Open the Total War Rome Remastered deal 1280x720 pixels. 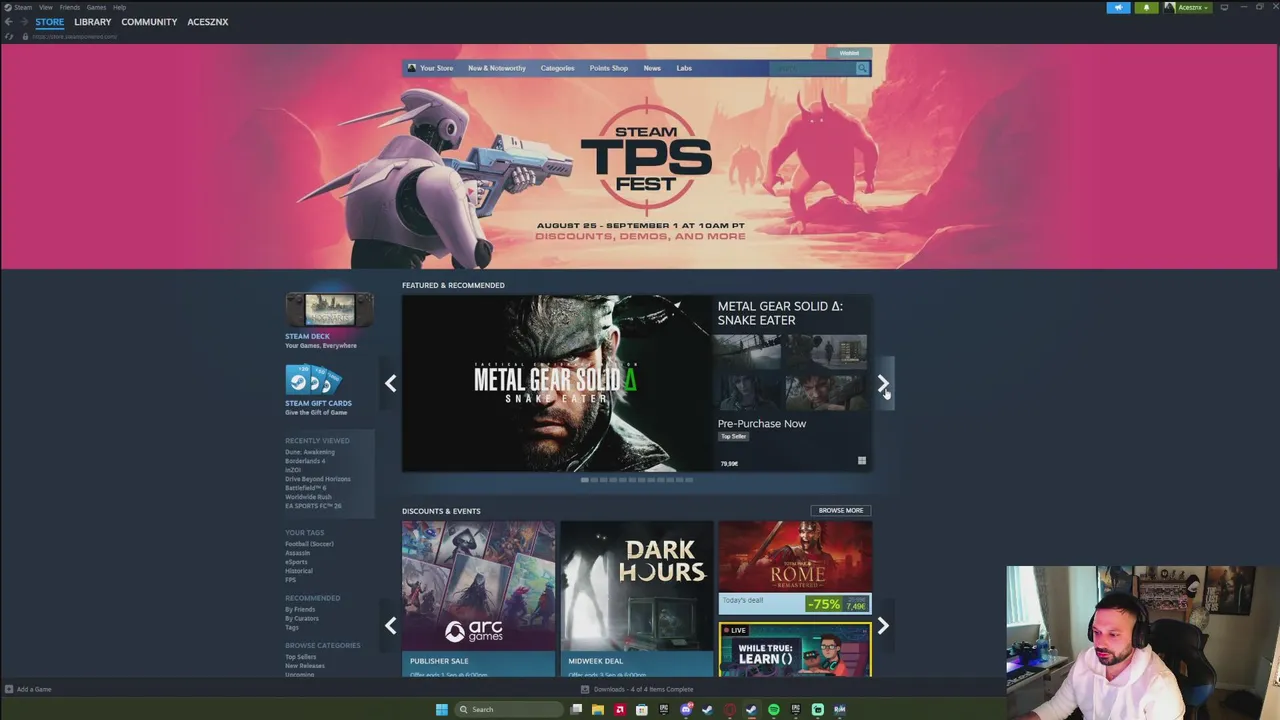pos(795,566)
